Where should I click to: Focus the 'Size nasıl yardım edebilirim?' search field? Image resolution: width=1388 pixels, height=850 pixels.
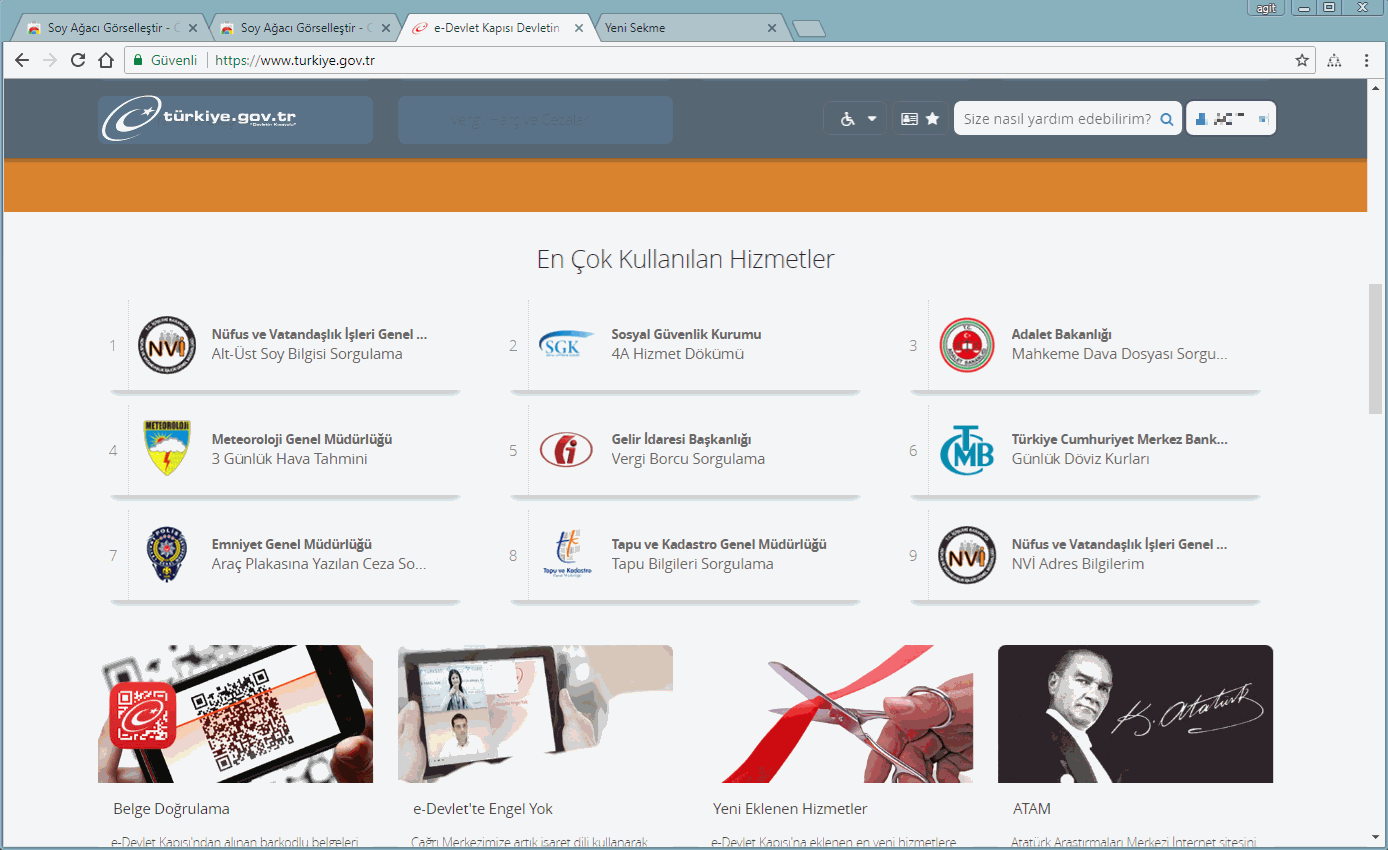(1056, 119)
